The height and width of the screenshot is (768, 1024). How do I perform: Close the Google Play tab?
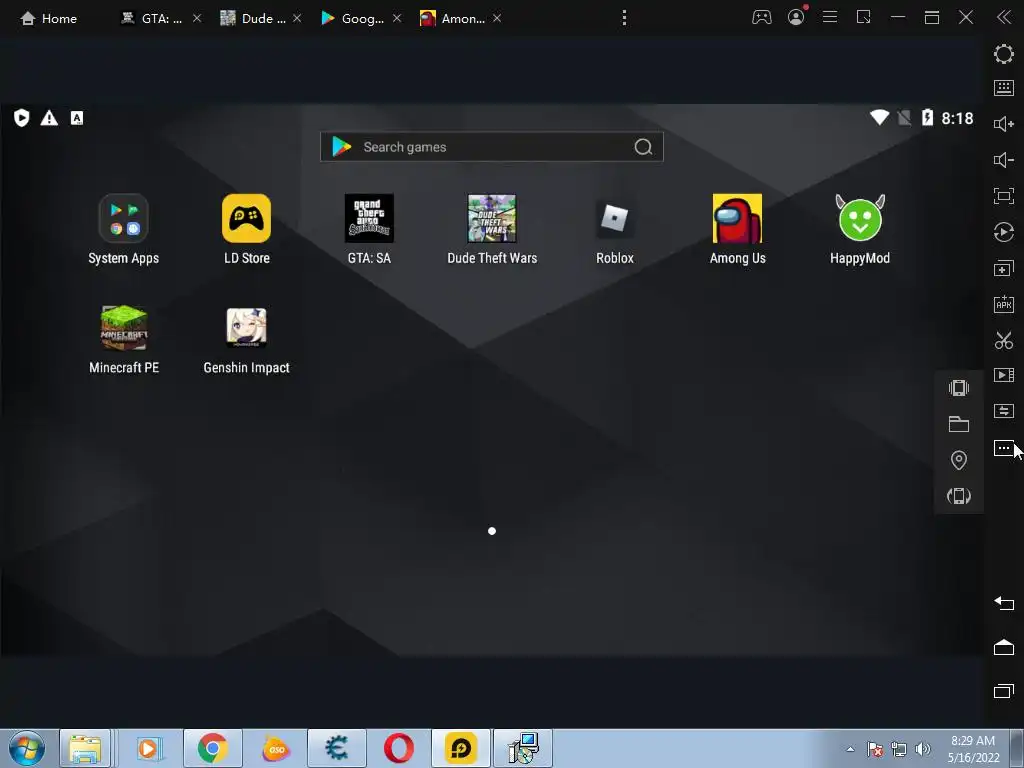397,18
